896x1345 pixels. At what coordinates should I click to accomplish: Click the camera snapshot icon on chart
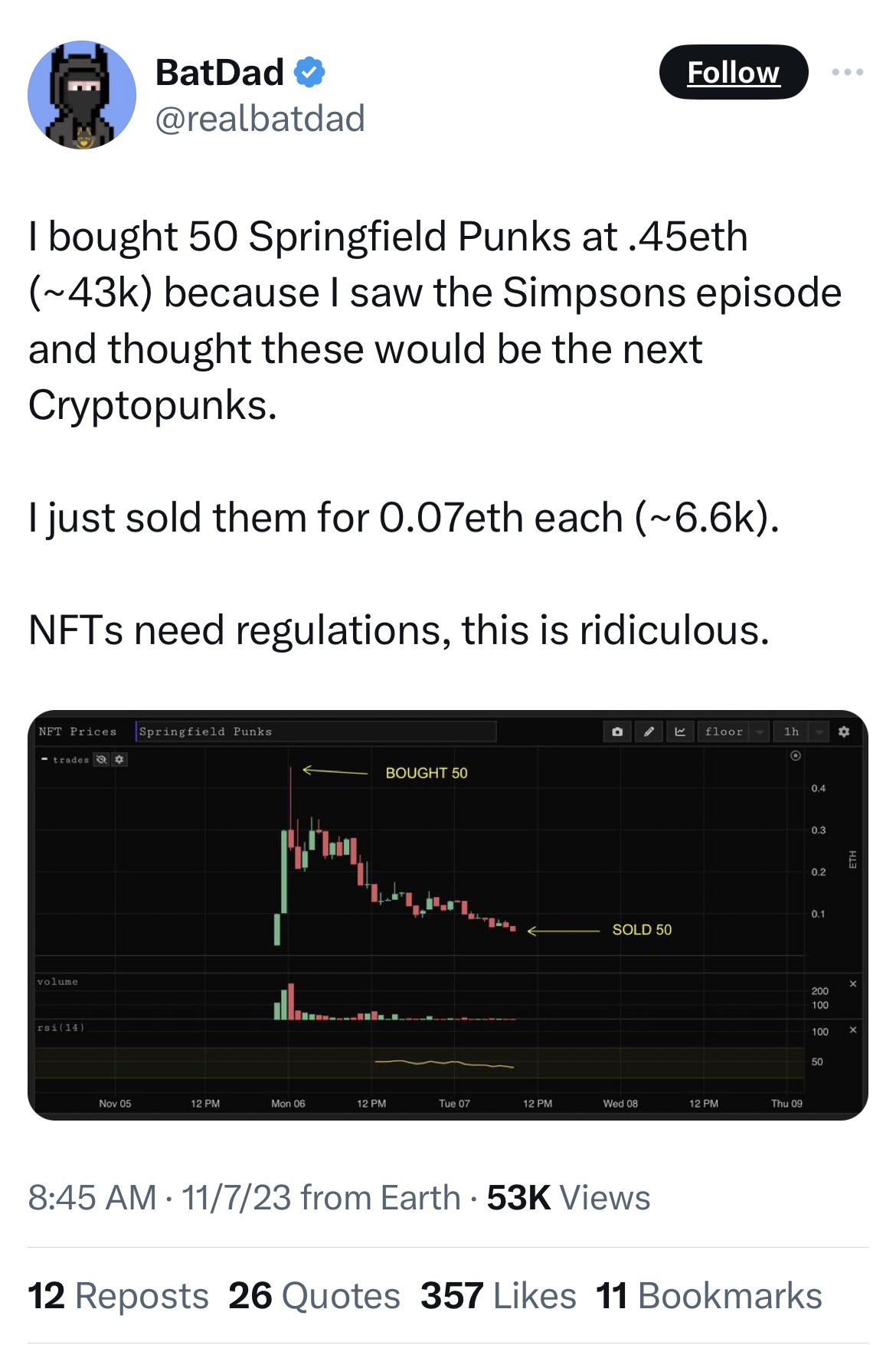(617, 731)
